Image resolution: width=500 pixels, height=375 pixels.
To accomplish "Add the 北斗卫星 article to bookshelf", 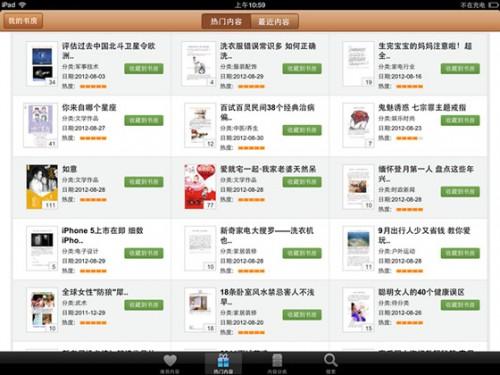I will pyautogui.click(x=144, y=68).
